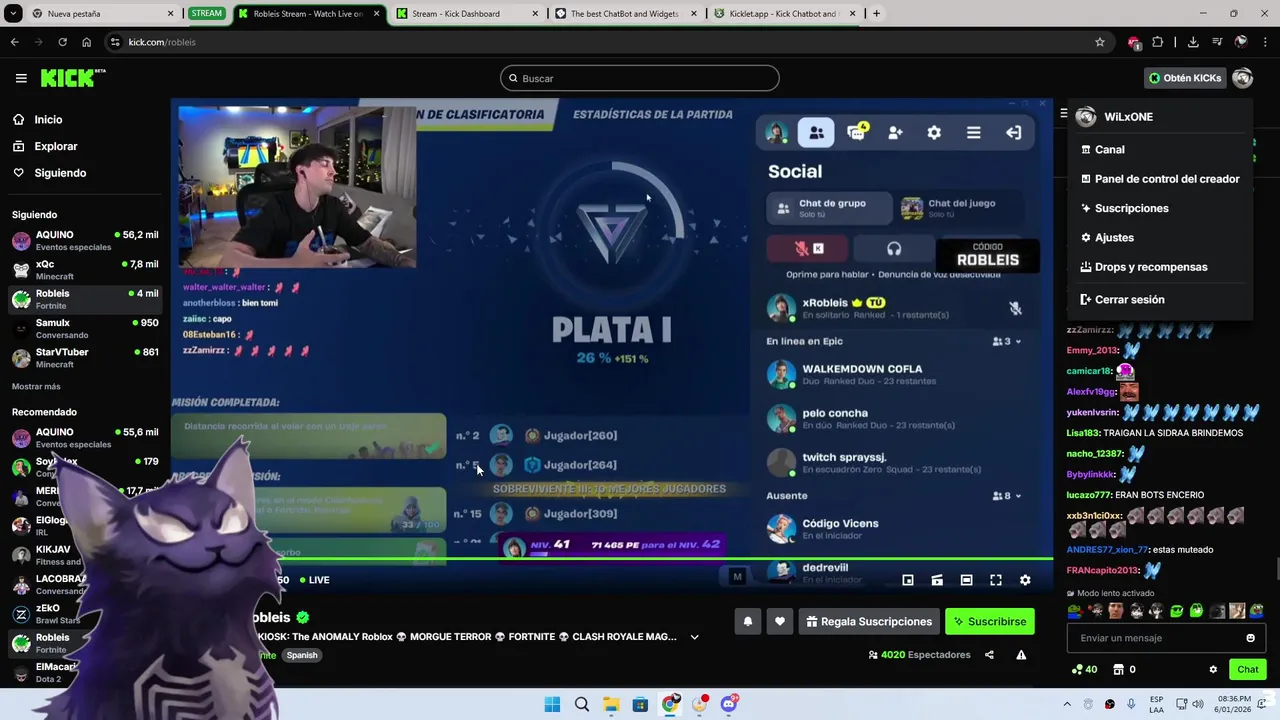
Task: Open emoji picker in chat input
Action: tap(1250, 638)
